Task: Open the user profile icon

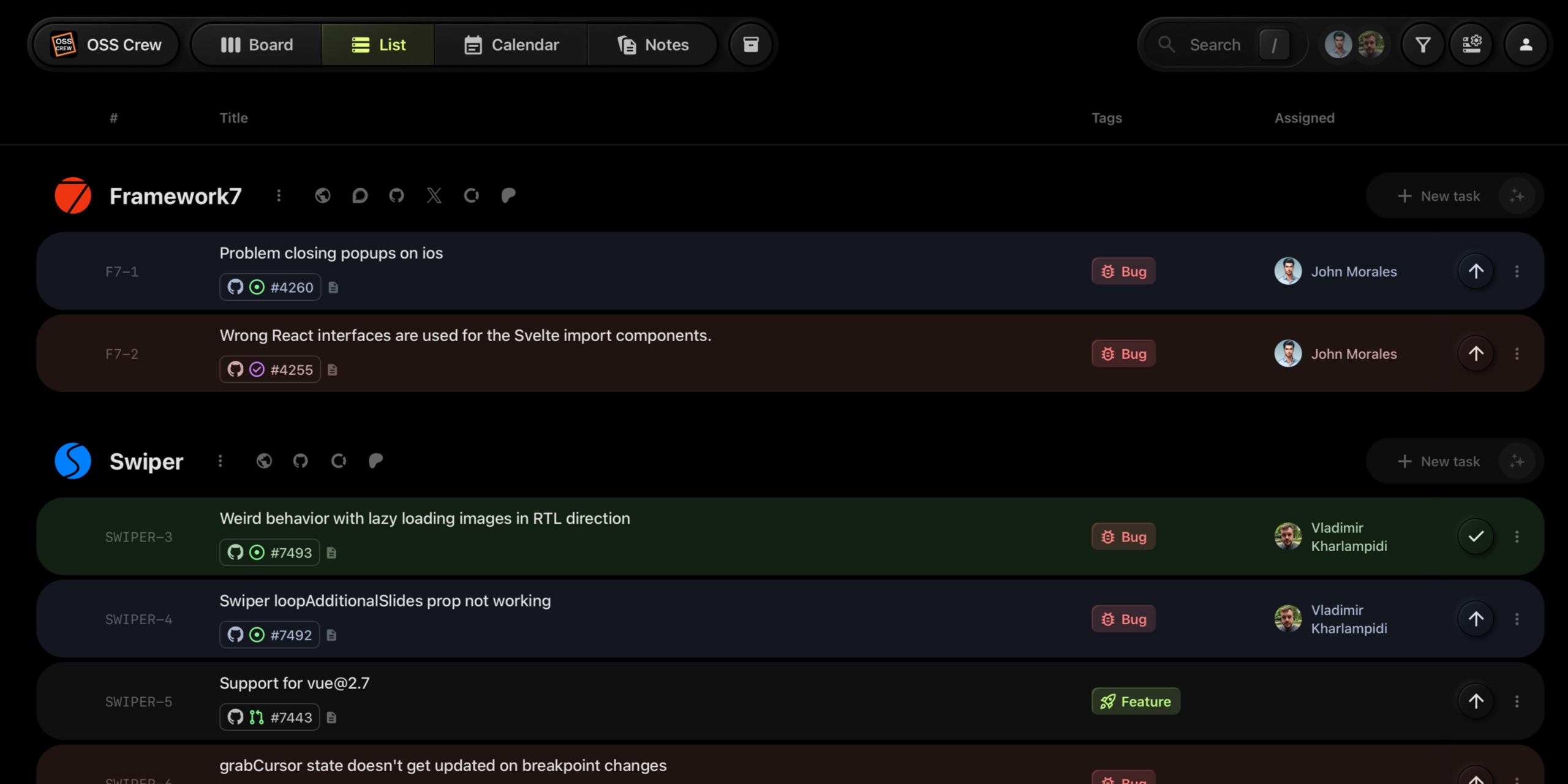Action: 1526,45
